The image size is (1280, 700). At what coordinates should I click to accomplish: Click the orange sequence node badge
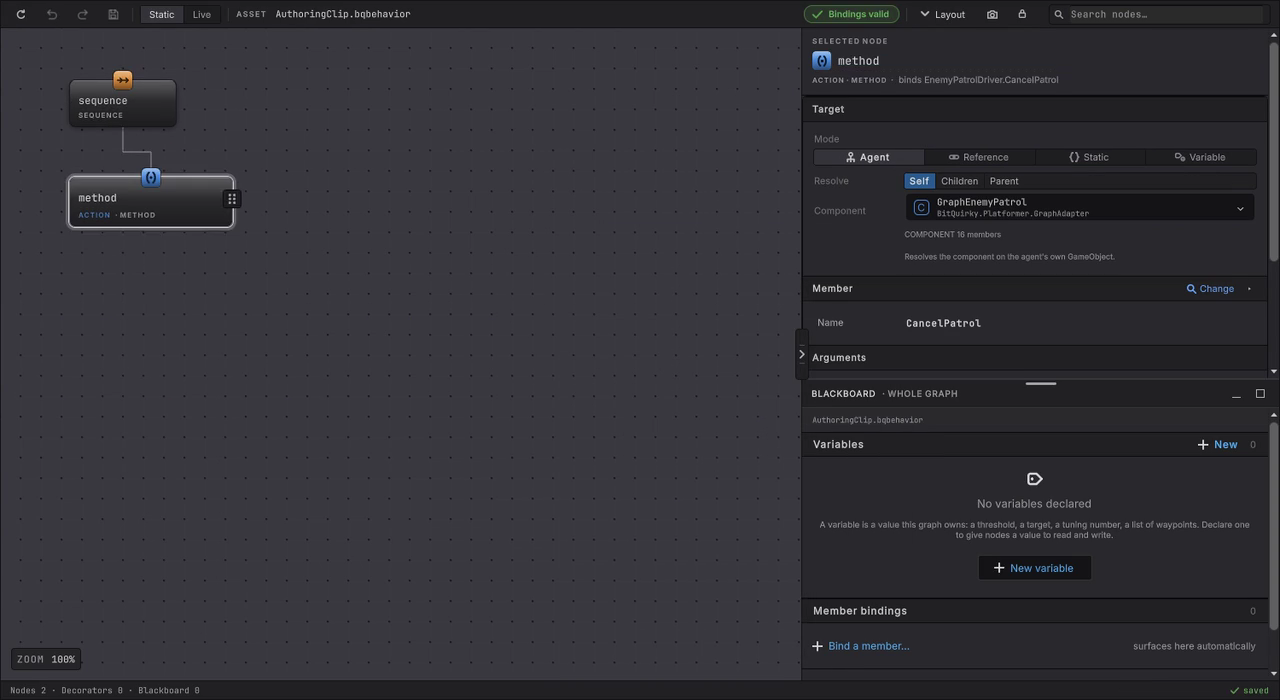coord(122,80)
